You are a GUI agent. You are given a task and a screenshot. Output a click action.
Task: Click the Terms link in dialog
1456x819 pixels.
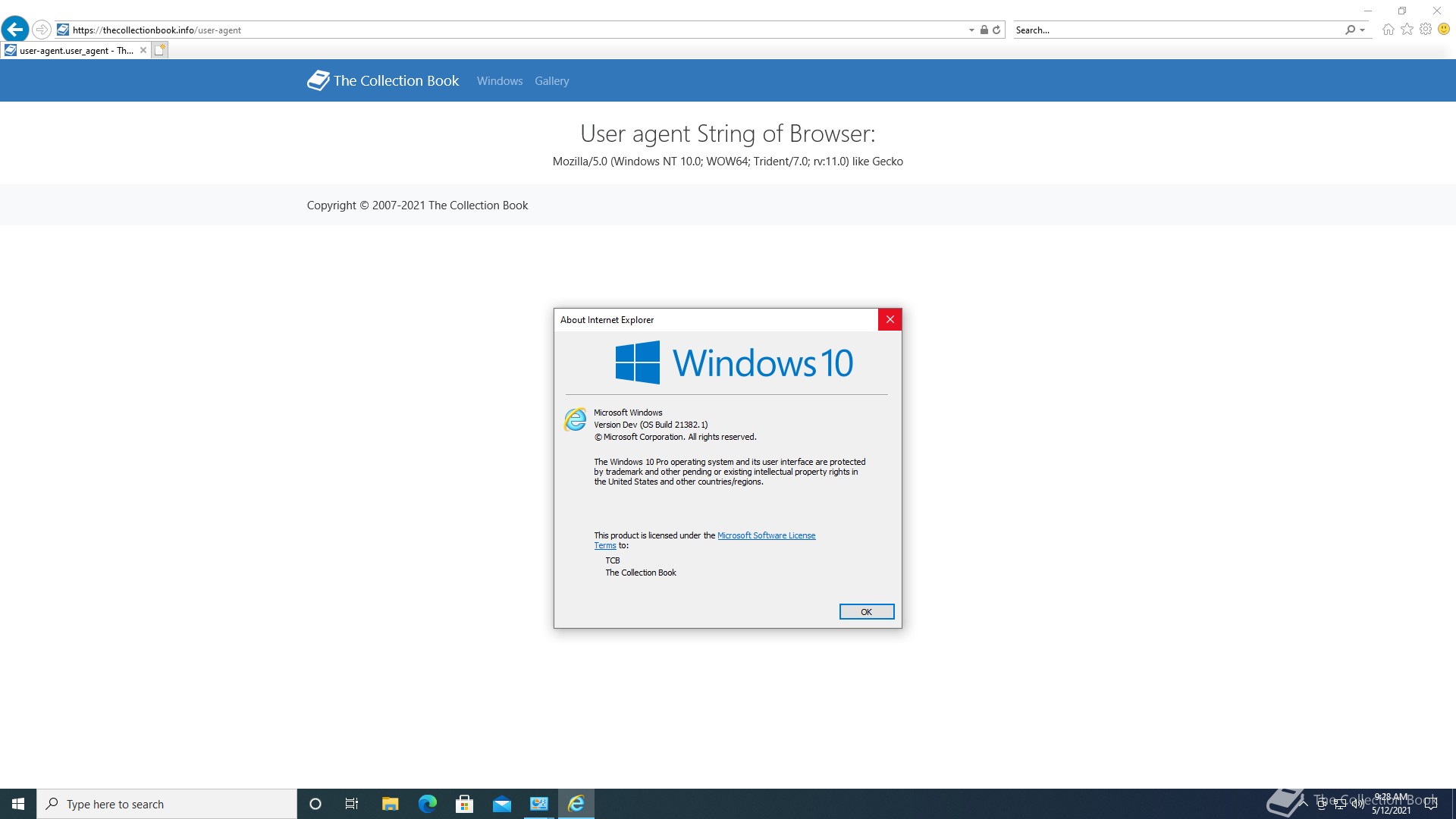(x=605, y=545)
